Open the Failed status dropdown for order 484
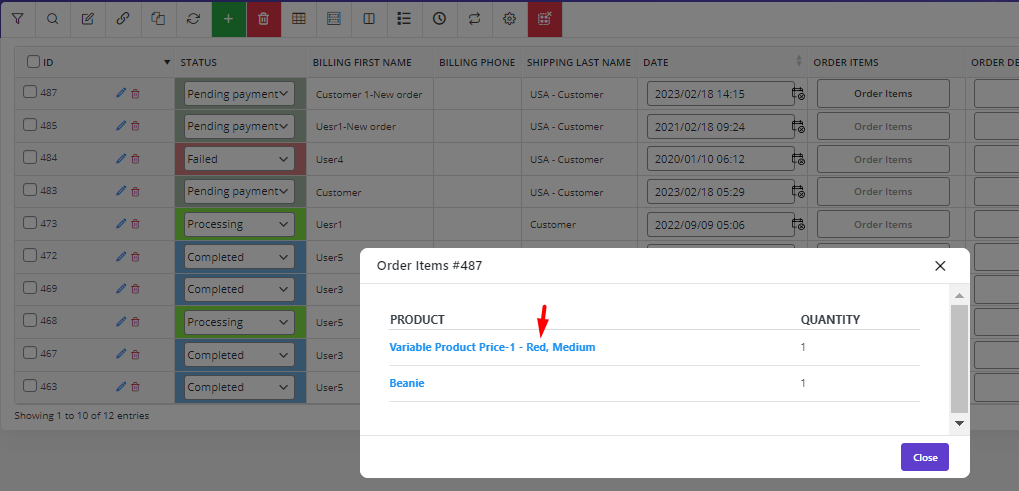The height and width of the screenshot is (491, 1019). pyautogui.click(x=239, y=158)
